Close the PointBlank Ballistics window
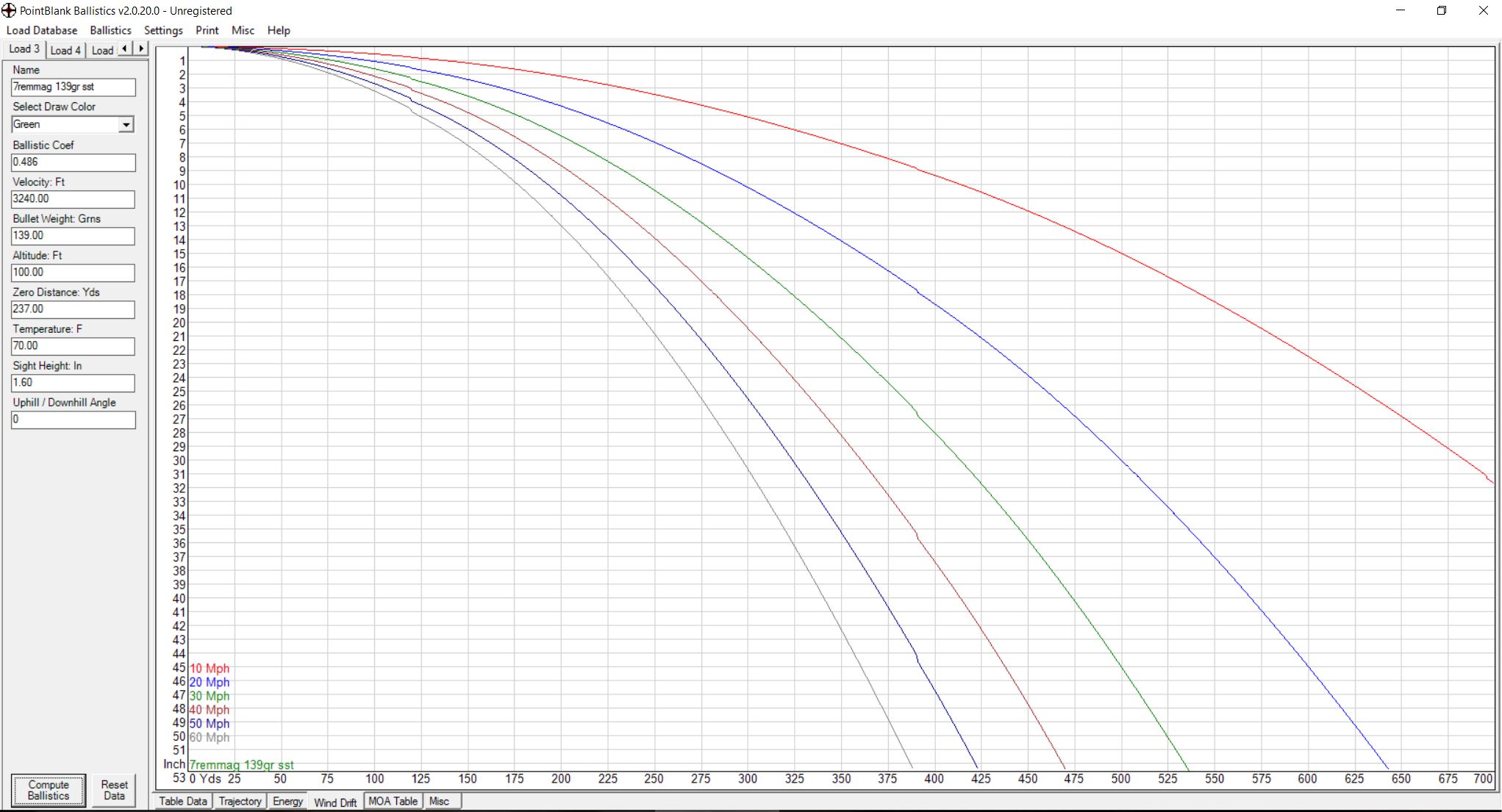This screenshot has height=812, width=1502. coord(1483,10)
